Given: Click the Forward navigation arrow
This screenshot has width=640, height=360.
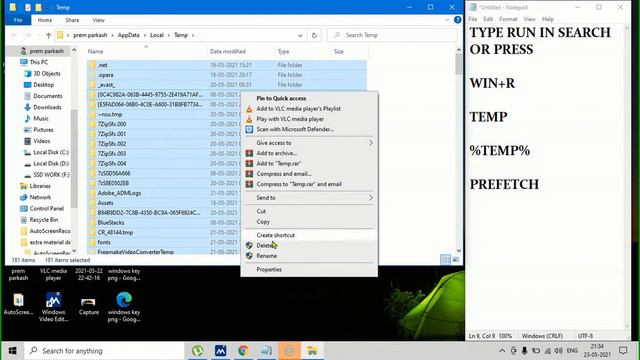Looking at the screenshot, I should click(x=28, y=36).
